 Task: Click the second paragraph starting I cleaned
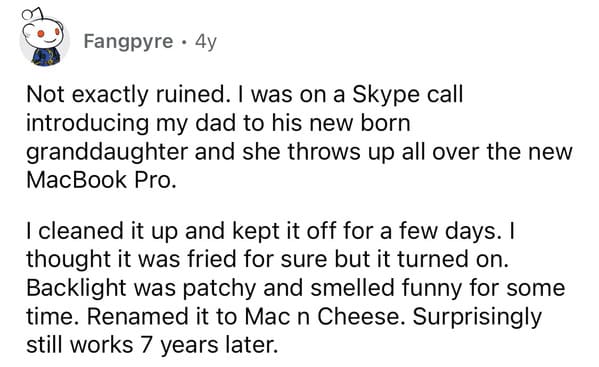[x=295, y=288]
